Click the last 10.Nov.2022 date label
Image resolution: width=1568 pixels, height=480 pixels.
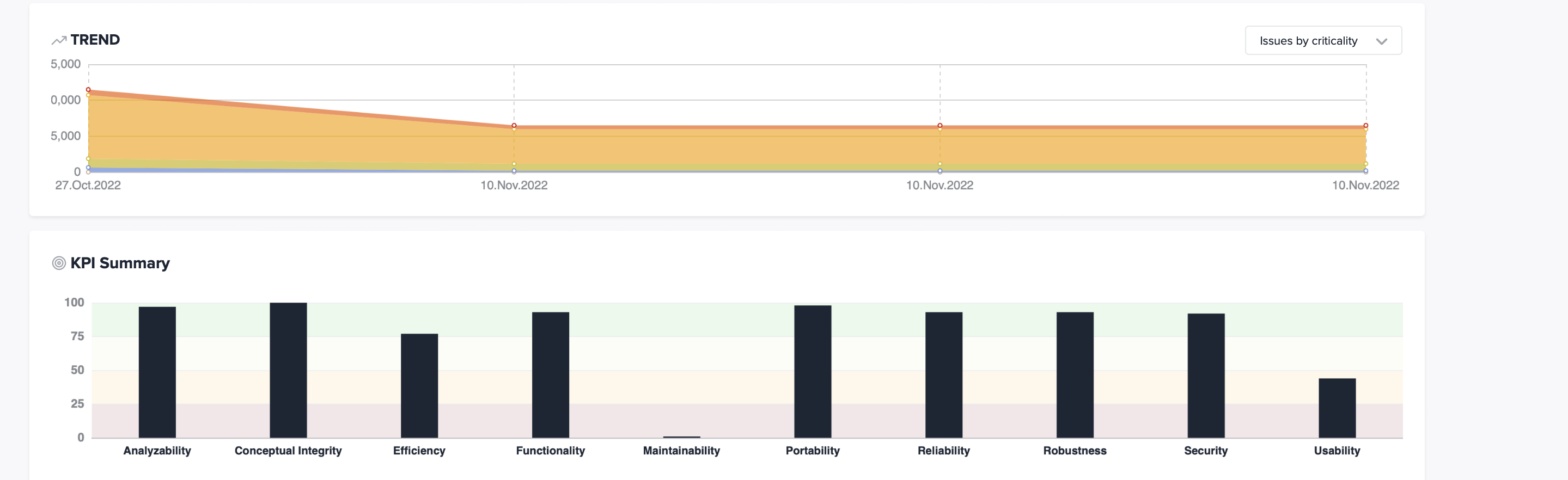coord(1365,185)
